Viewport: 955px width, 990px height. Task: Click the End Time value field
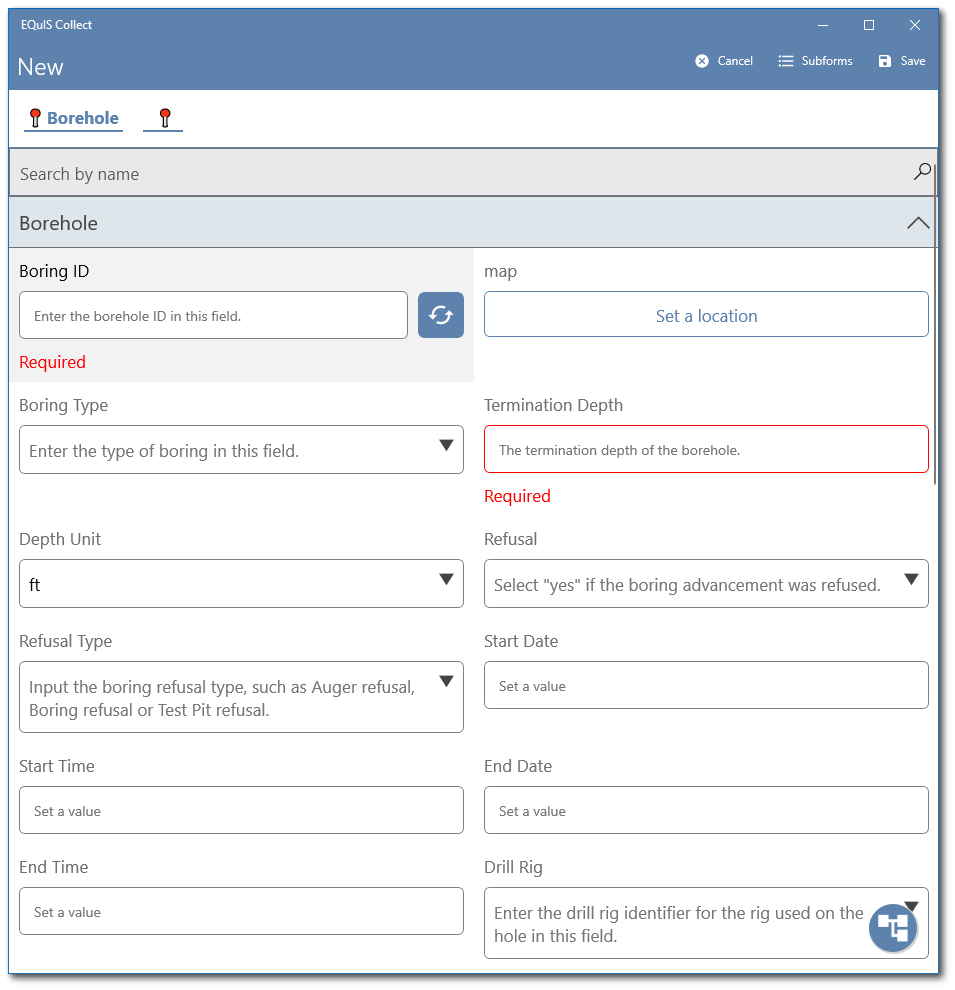point(241,911)
